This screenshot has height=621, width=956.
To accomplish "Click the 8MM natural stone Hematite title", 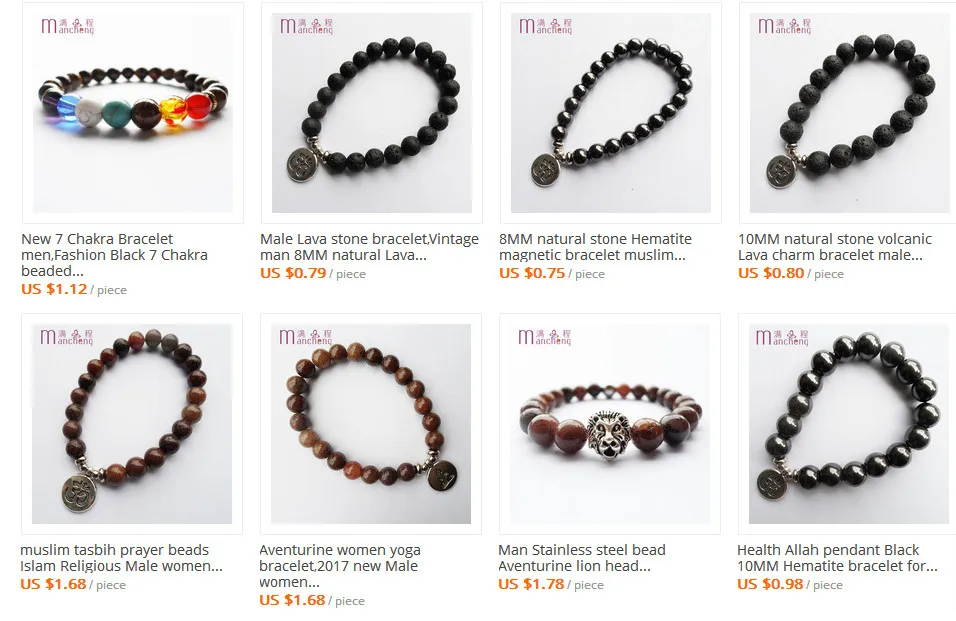I will point(596,247).
